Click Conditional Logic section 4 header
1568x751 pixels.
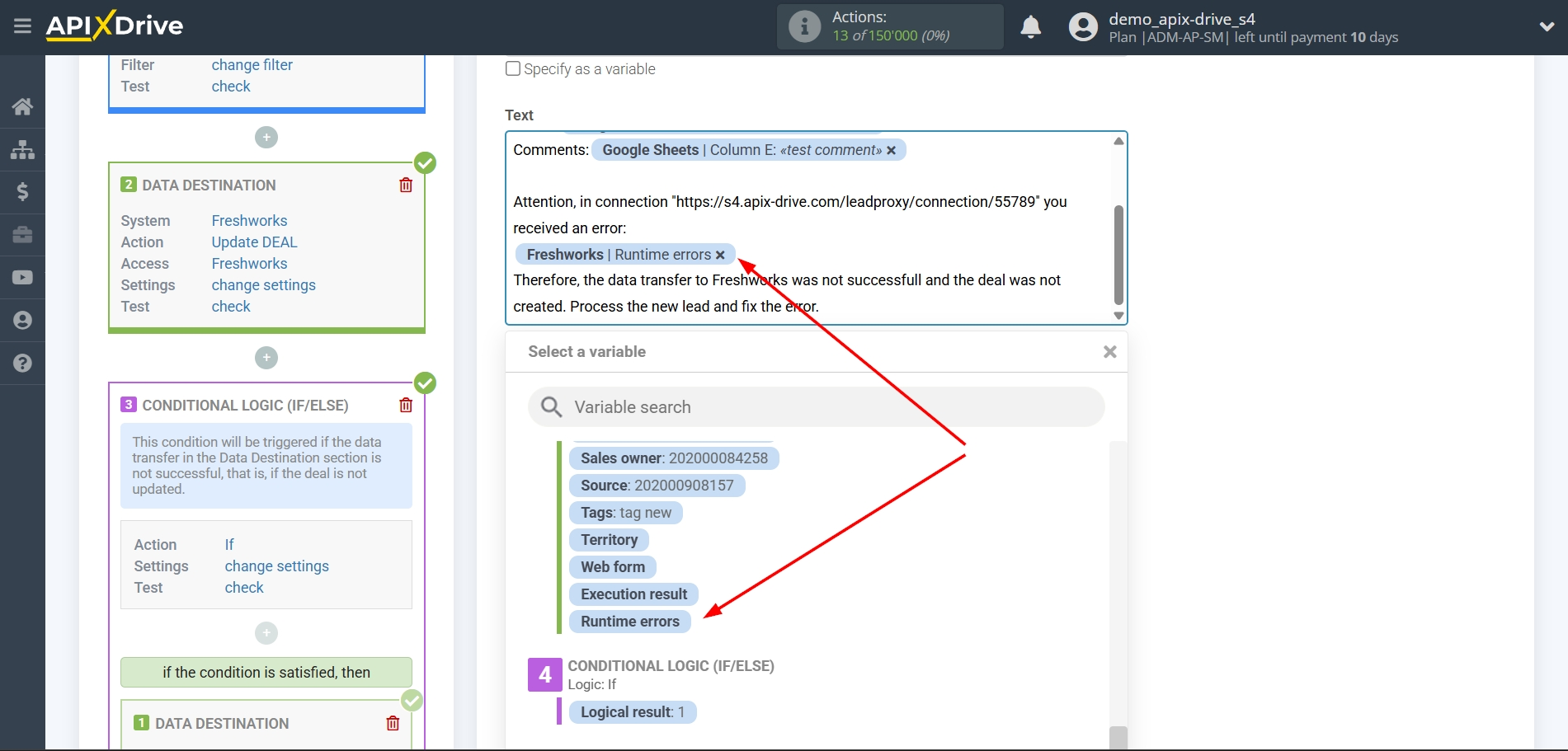click(x=671, y=666)
